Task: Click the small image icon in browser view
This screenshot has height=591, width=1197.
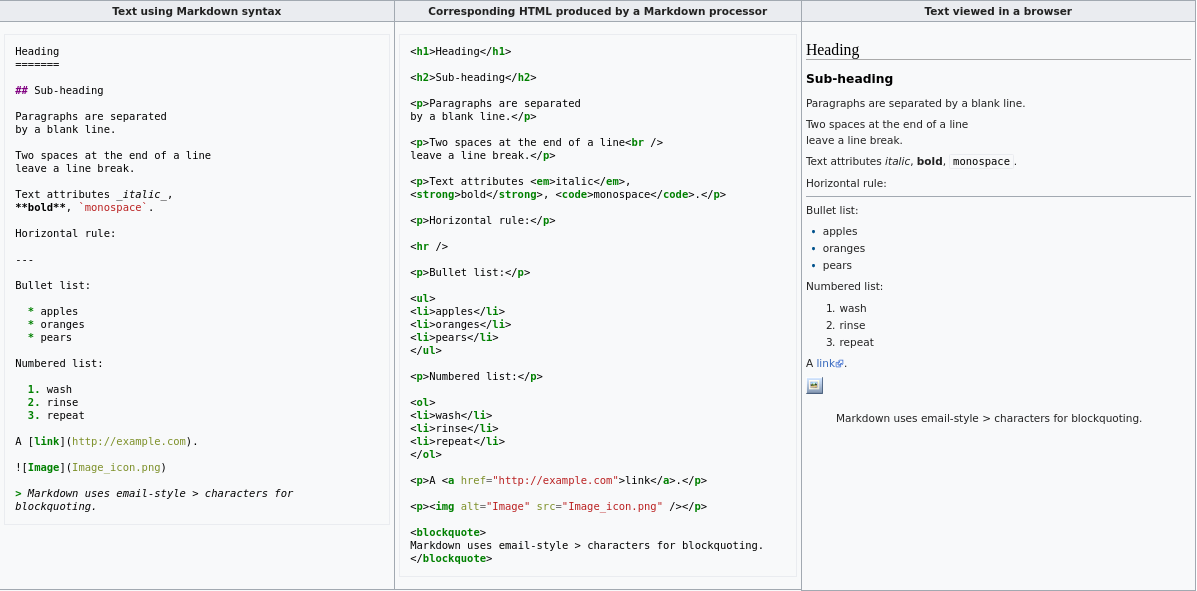Action: tap(814, 385)
